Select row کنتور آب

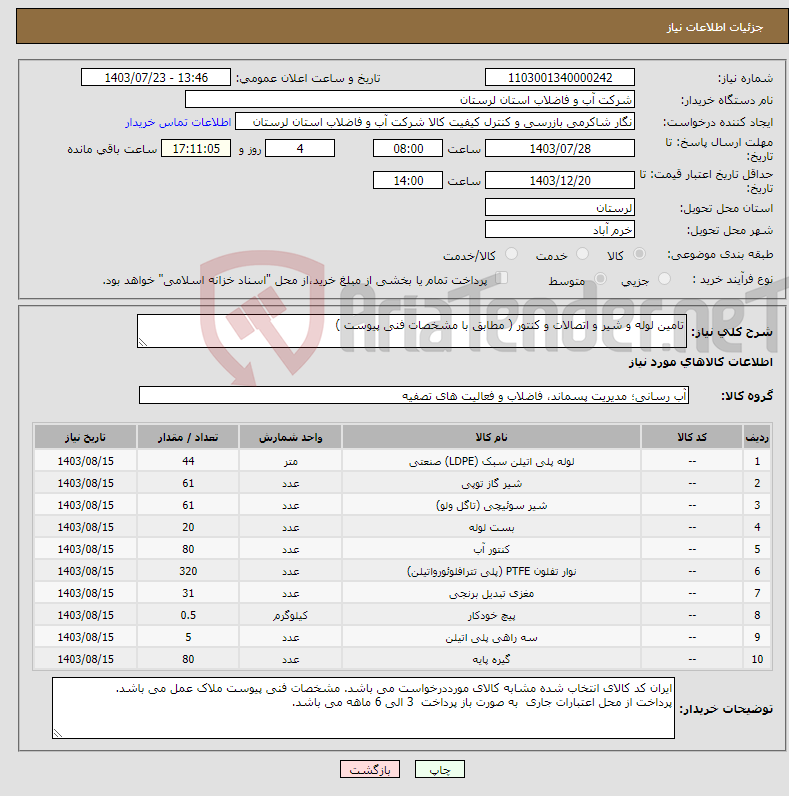tap(402, 549)
